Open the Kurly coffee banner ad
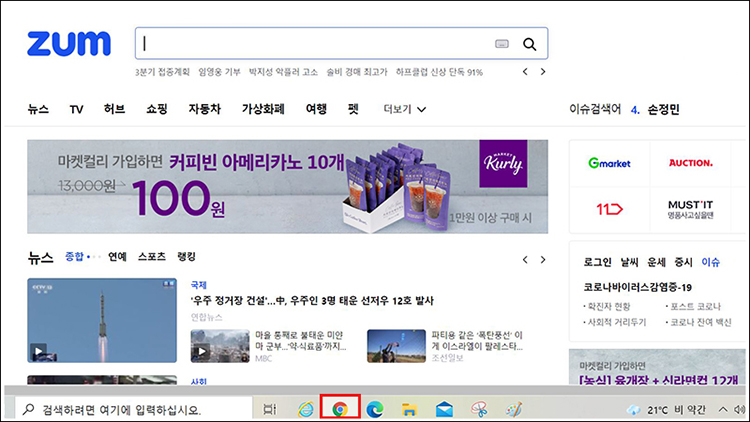The height and width of the screenshot is (422, 750). pyautogui.click(x=287, y=187)
